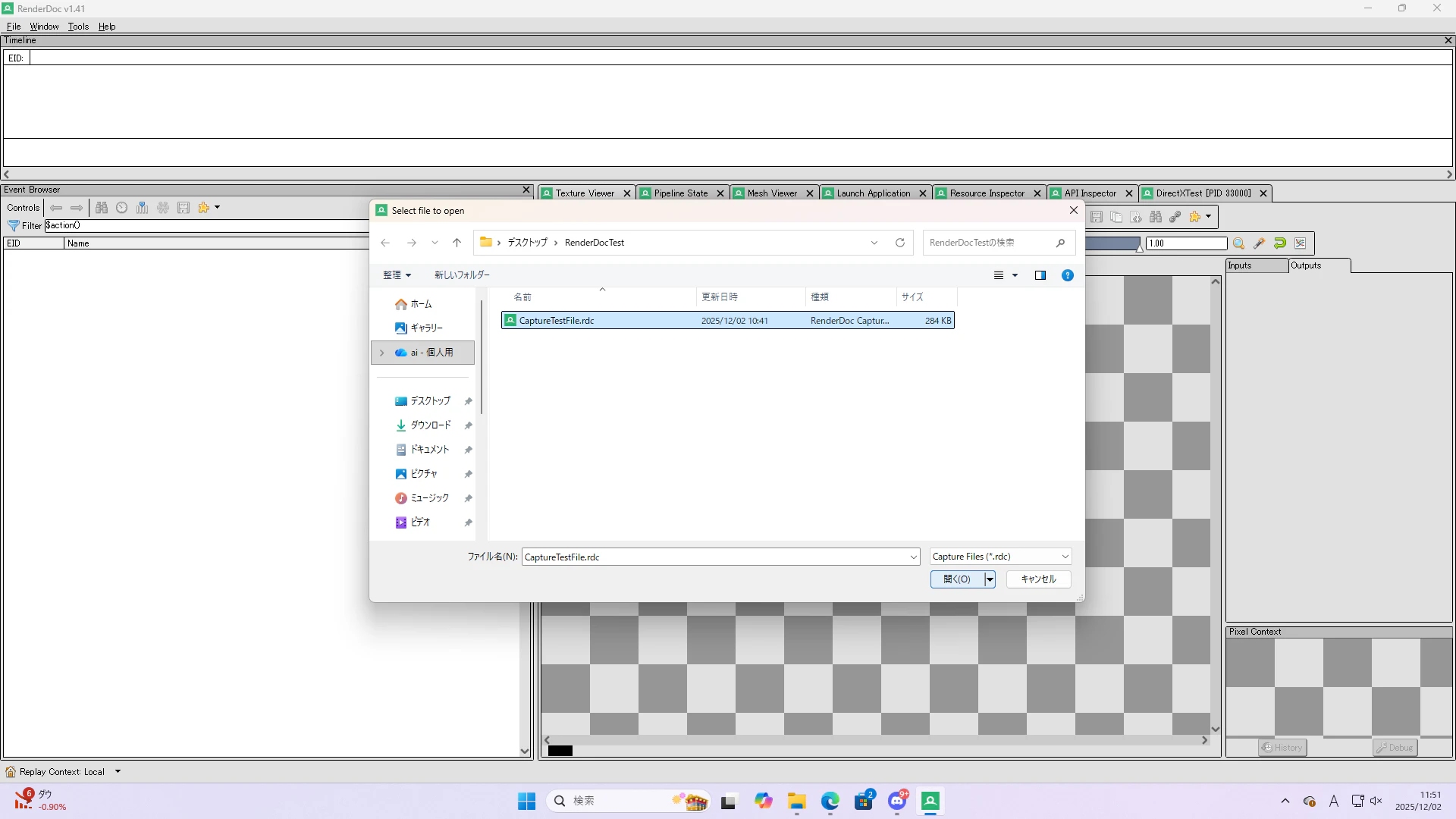The width and height of the screenshot is (1456, 819).
Task: Toggle the preview pane in file dialog
Action: [1040, 275]
